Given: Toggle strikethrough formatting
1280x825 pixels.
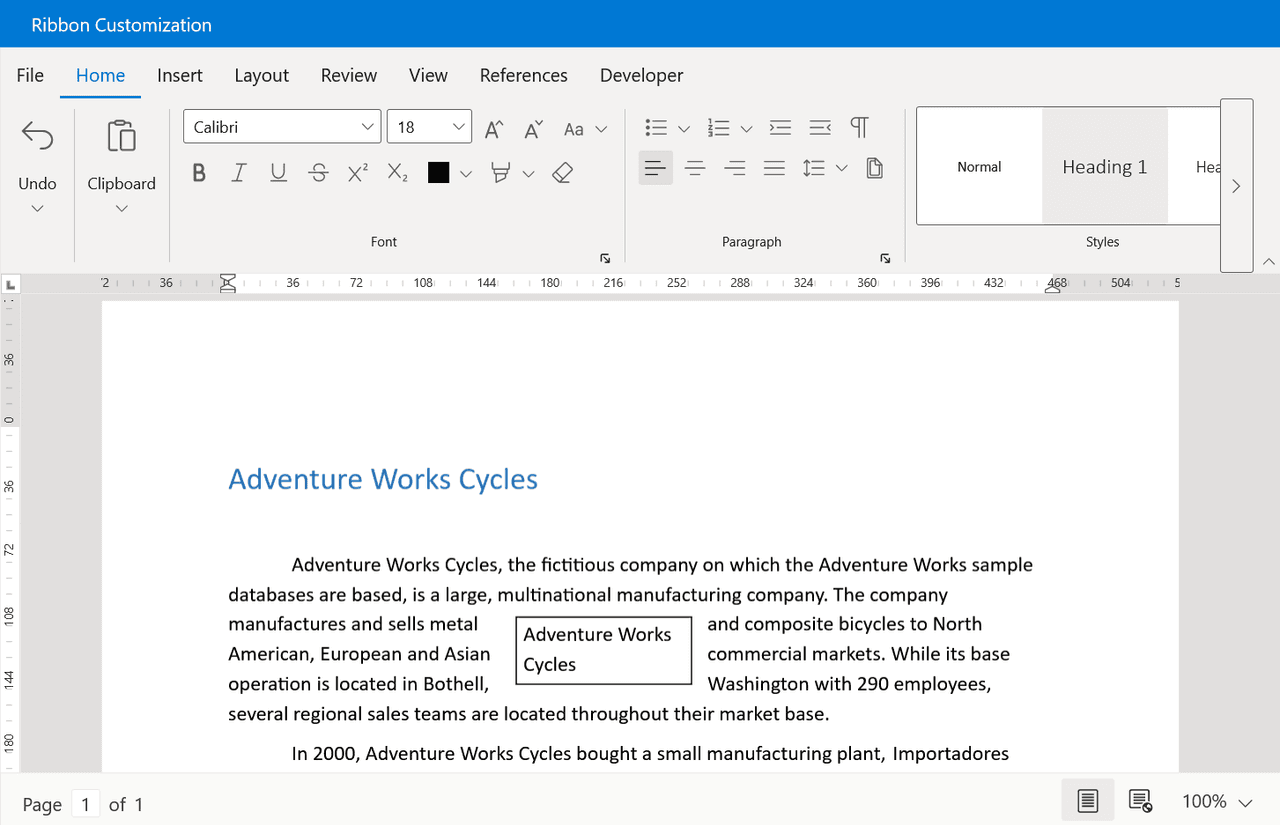Looking at the screenshot, I should tap(318, 173).
